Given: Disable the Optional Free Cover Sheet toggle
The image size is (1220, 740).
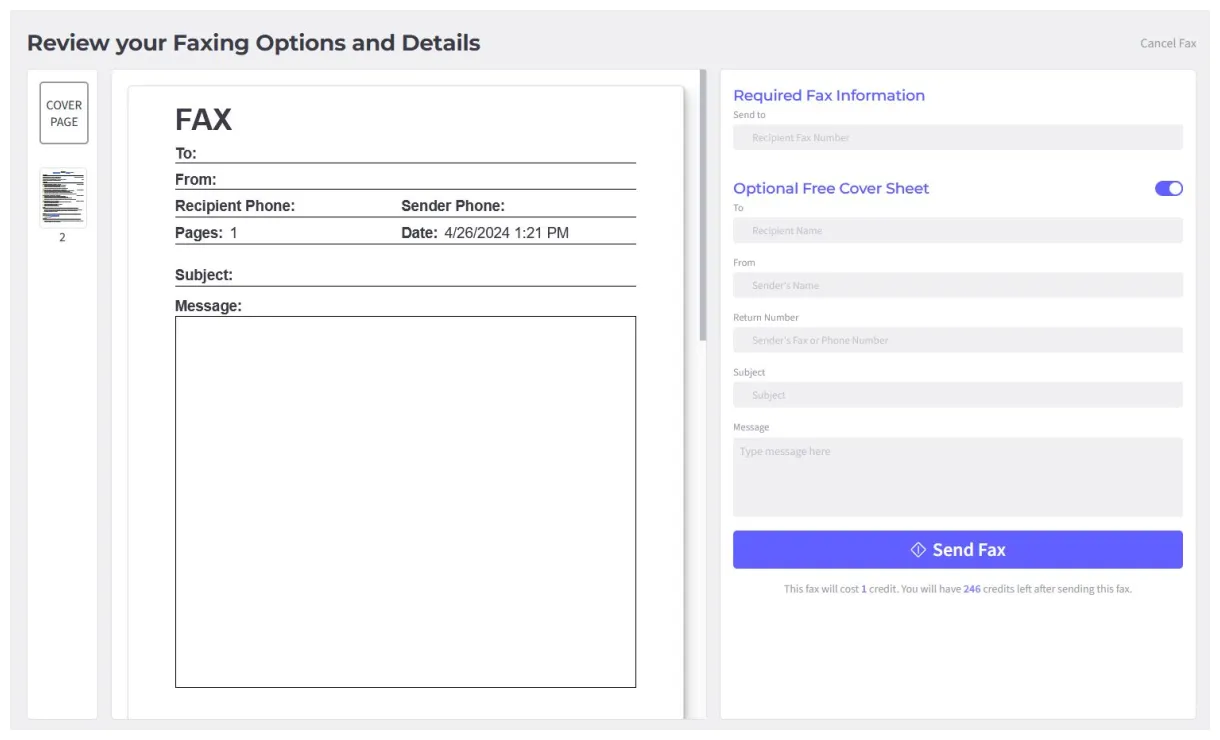Looking at the screenshot, I should point(1167,188).
